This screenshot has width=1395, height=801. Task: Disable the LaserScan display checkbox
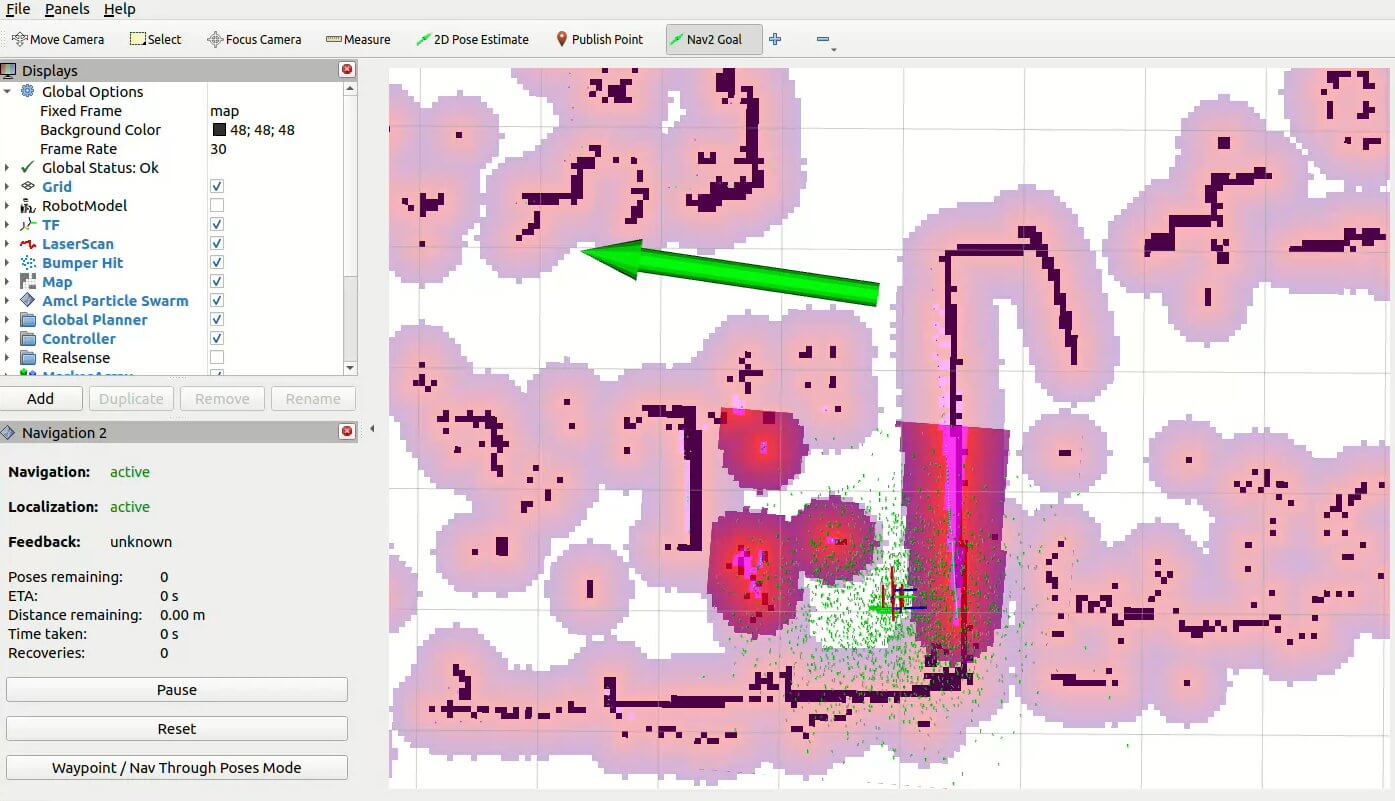point(217,244)
